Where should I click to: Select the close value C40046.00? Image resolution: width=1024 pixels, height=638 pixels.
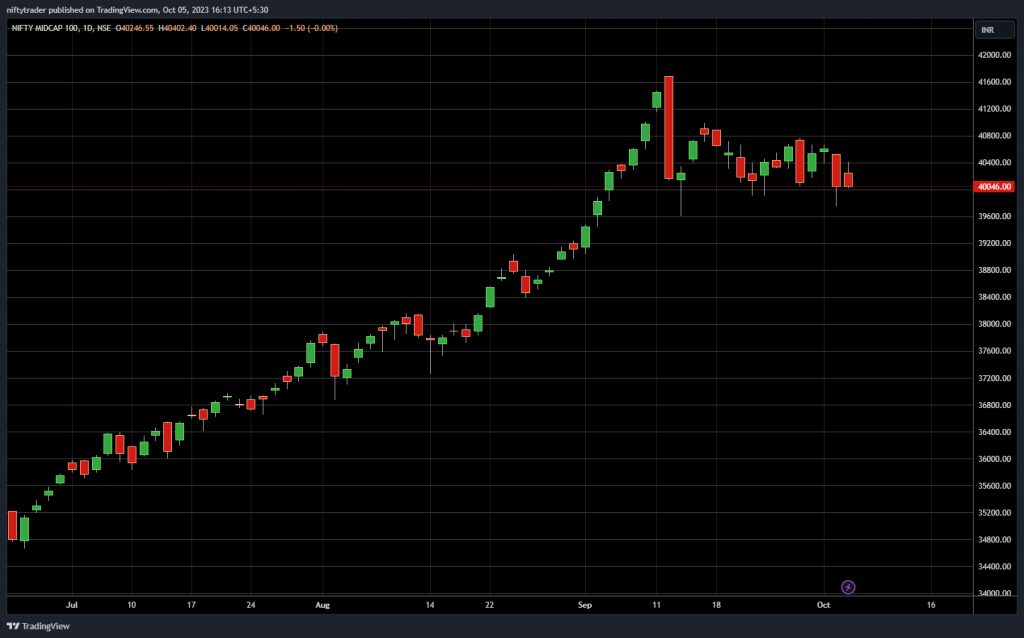261,28
